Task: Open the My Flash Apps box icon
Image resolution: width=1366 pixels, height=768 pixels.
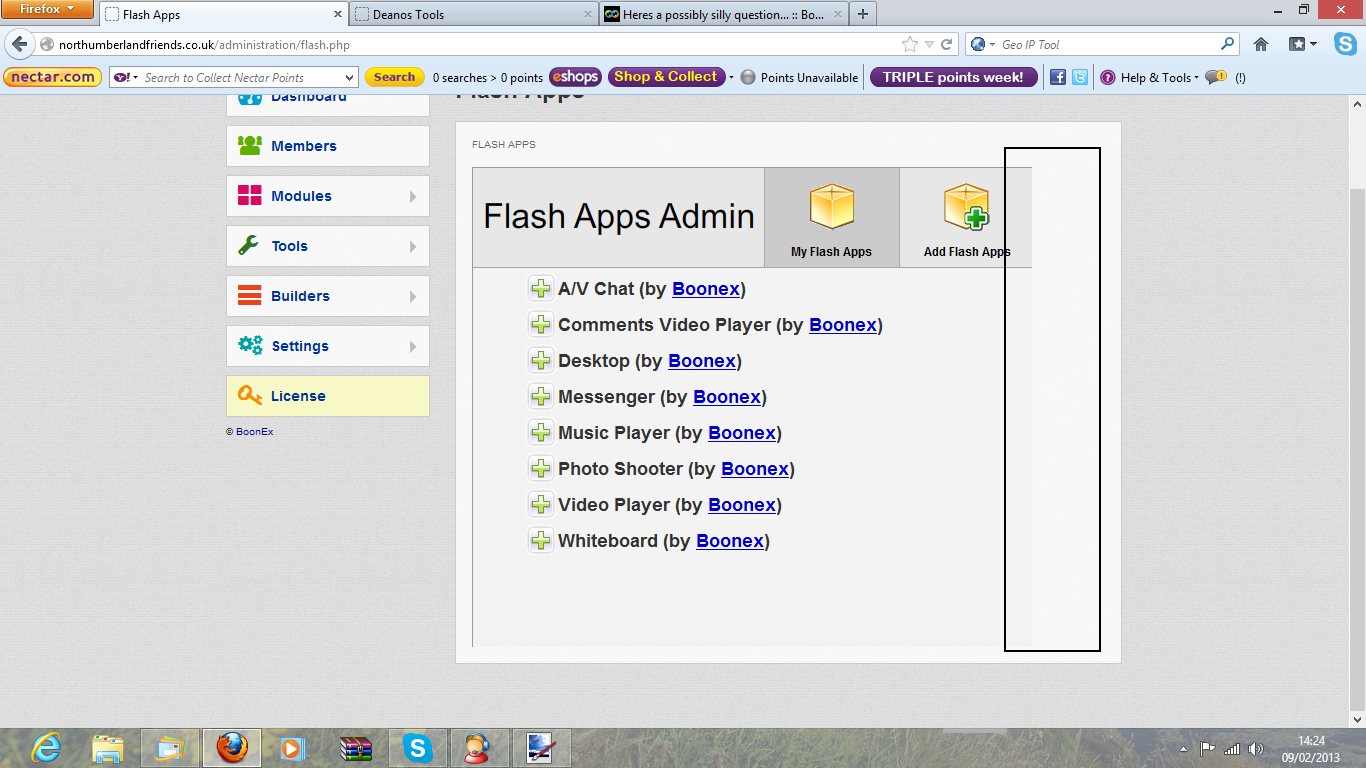Action: pos(831,208)
